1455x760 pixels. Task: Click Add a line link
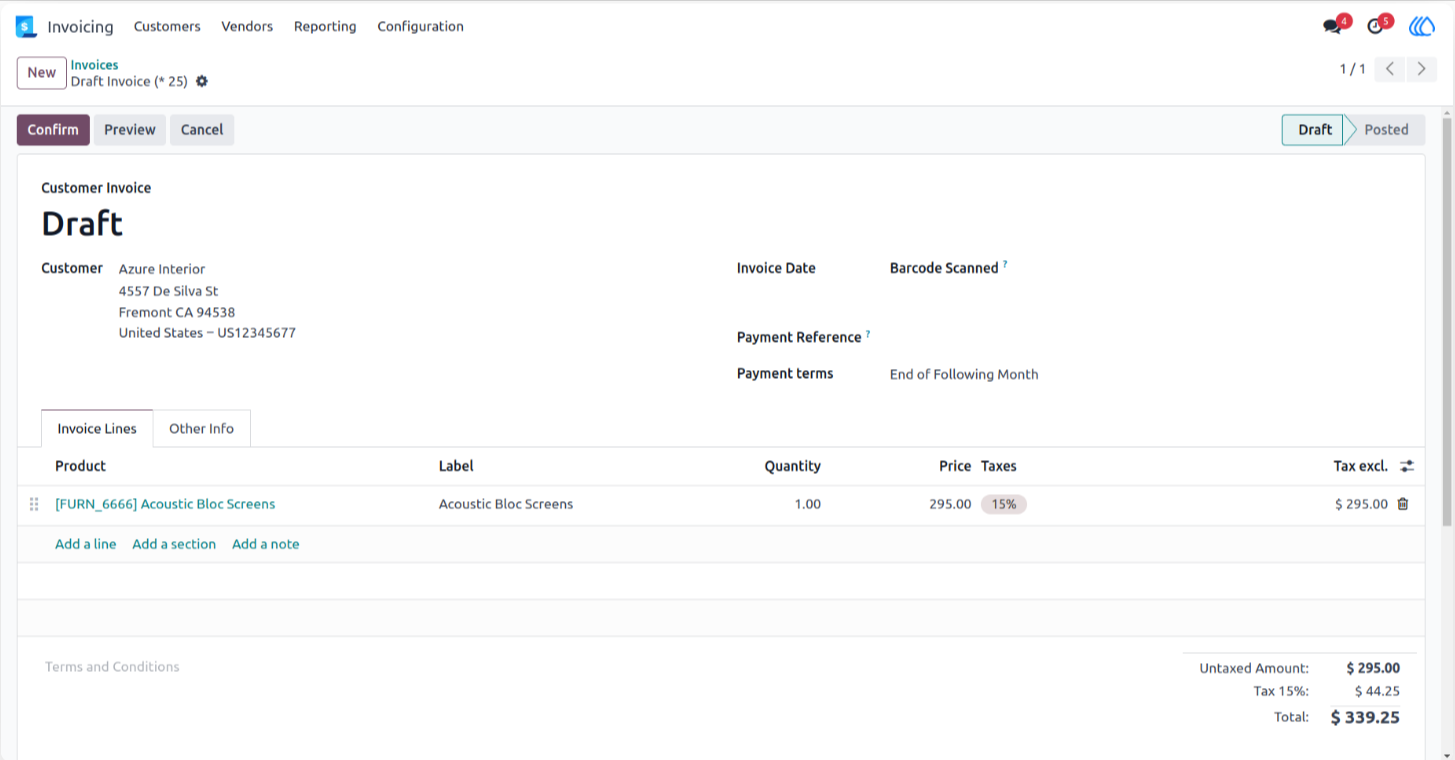pos(86,544)
